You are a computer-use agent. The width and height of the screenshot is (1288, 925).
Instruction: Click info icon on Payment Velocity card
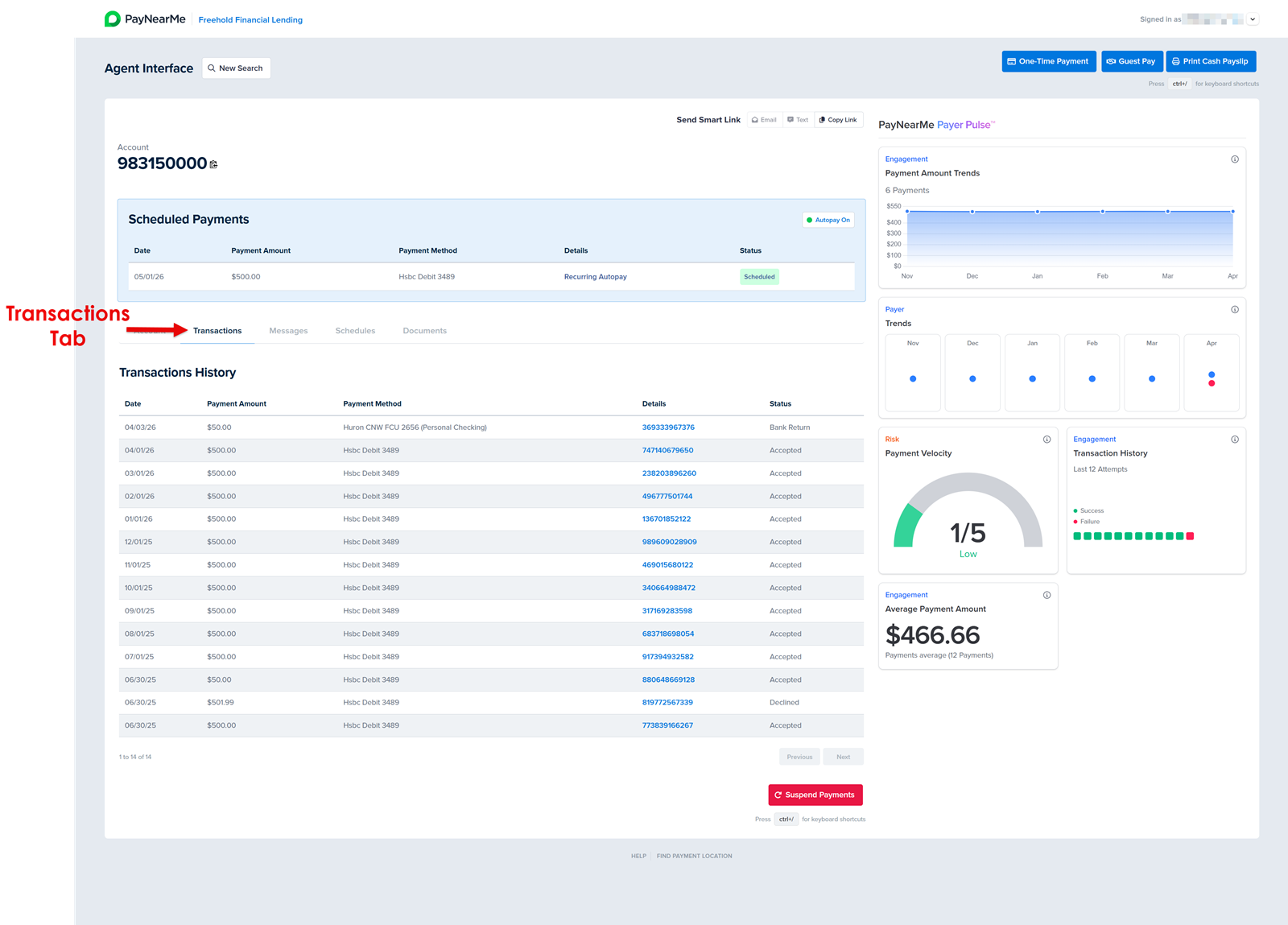pos(1046,440)
